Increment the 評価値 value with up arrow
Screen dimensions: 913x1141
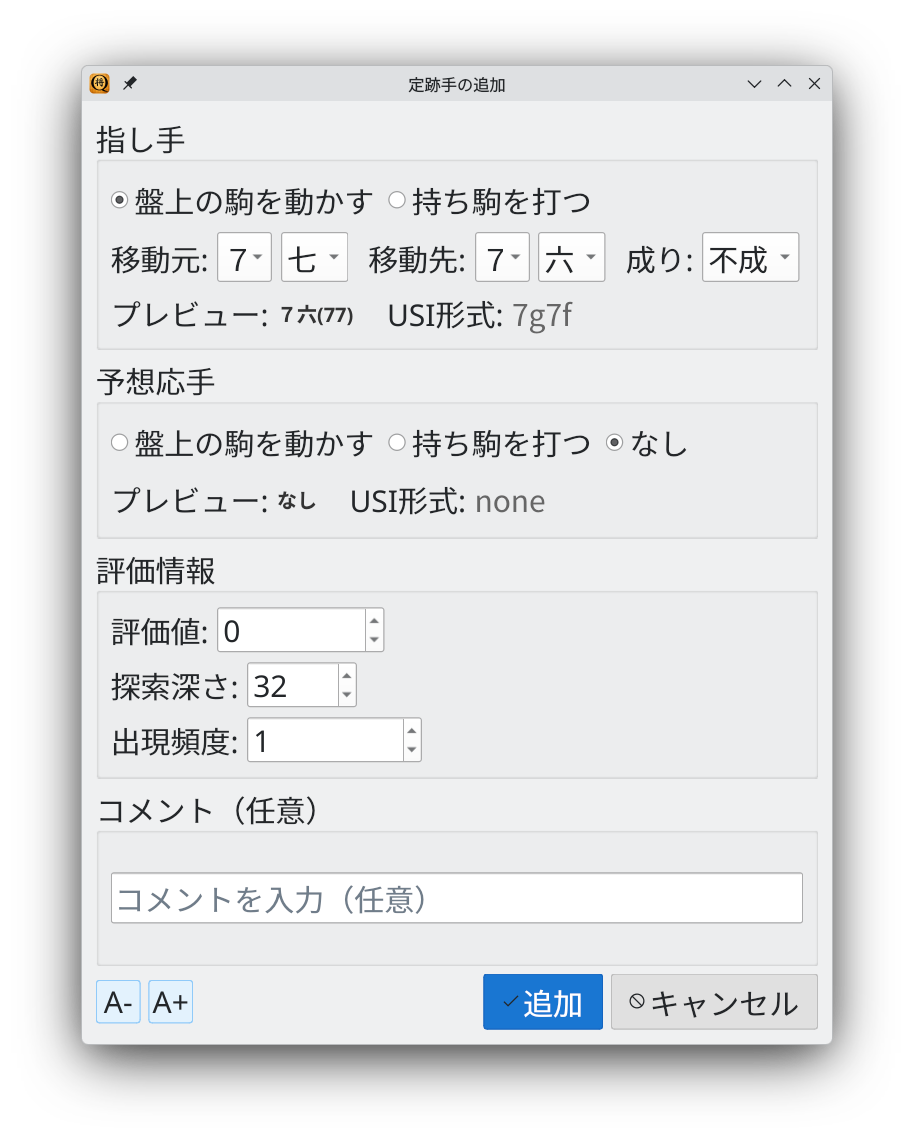pos(375,620)
